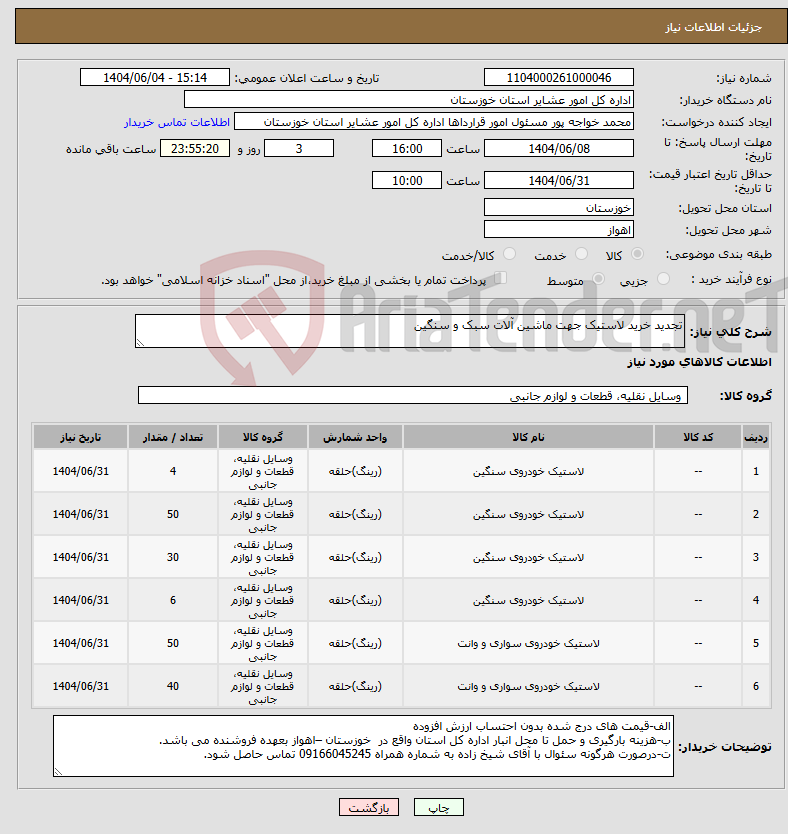Click the general description textarea resize handle
This screenshot has width=788, height=834.
tap(140, 343)
